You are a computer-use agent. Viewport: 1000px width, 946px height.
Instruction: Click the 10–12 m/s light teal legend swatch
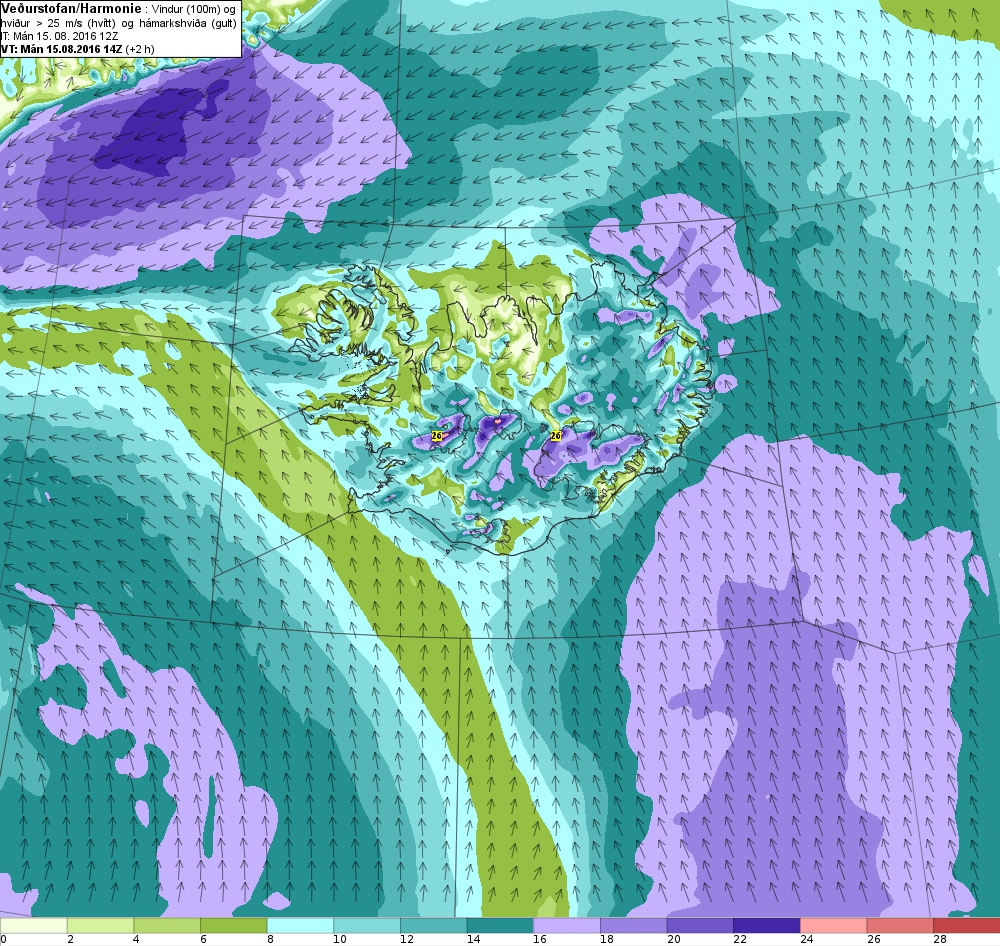pos(367,925)
